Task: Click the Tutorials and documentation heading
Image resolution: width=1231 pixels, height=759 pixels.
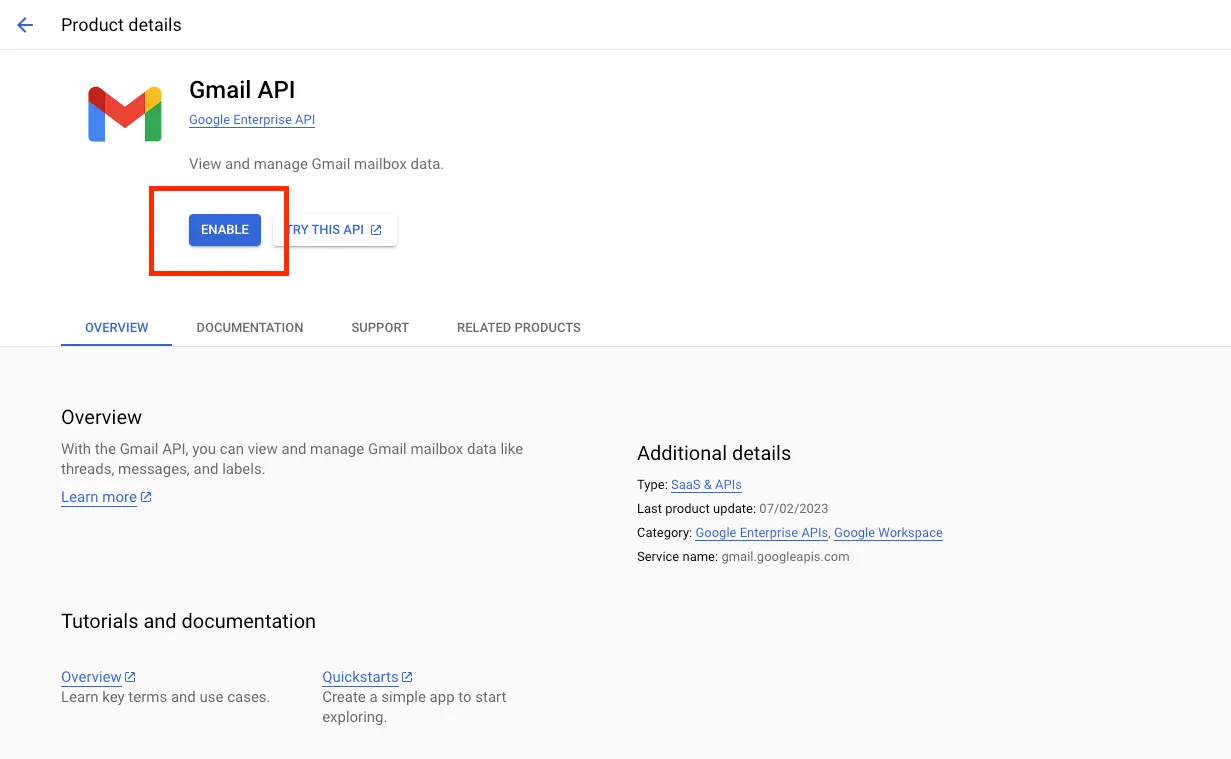Action: 188,621
